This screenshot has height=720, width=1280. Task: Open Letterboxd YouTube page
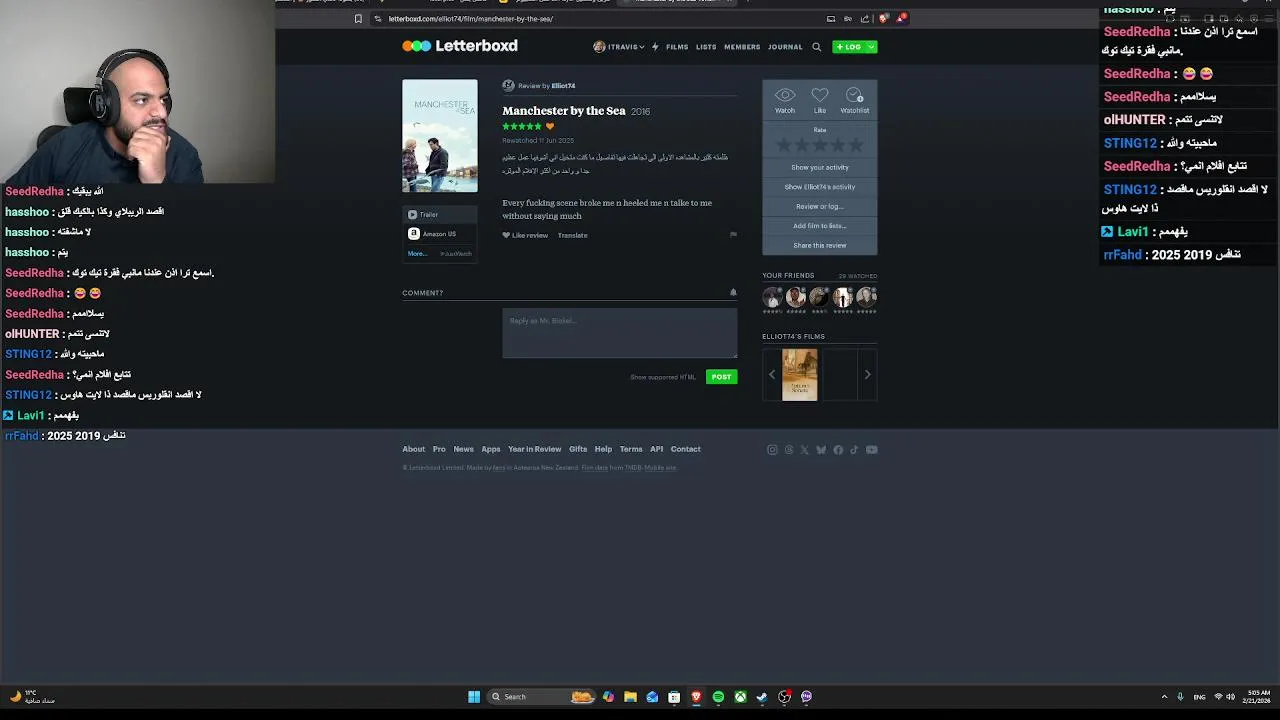click(872, 450)
